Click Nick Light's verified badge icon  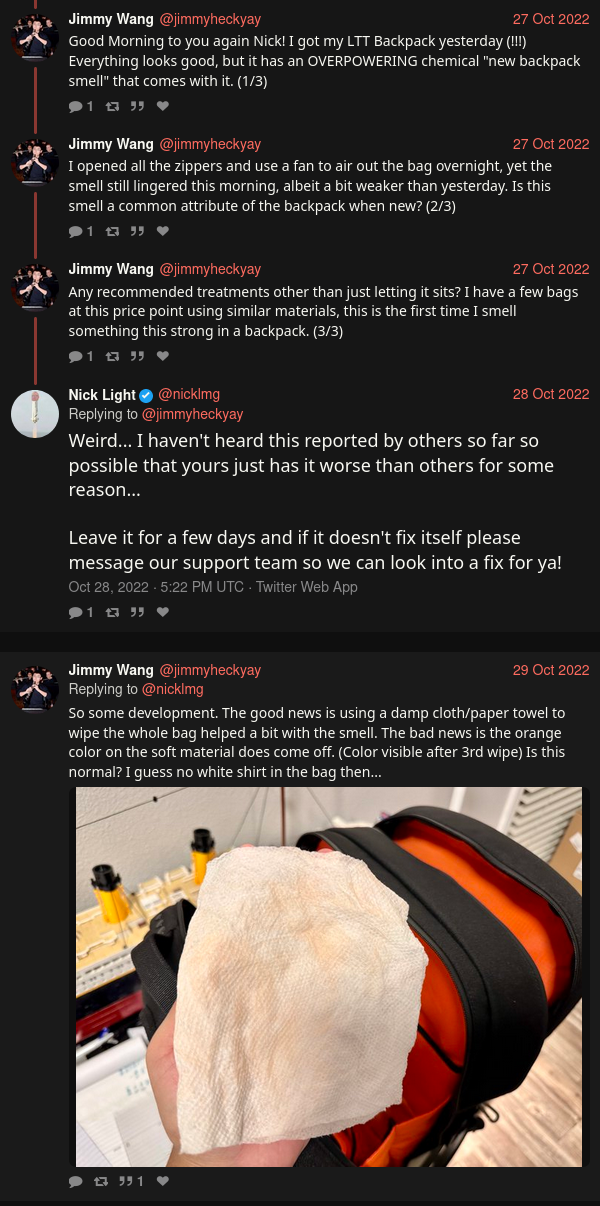146,395
